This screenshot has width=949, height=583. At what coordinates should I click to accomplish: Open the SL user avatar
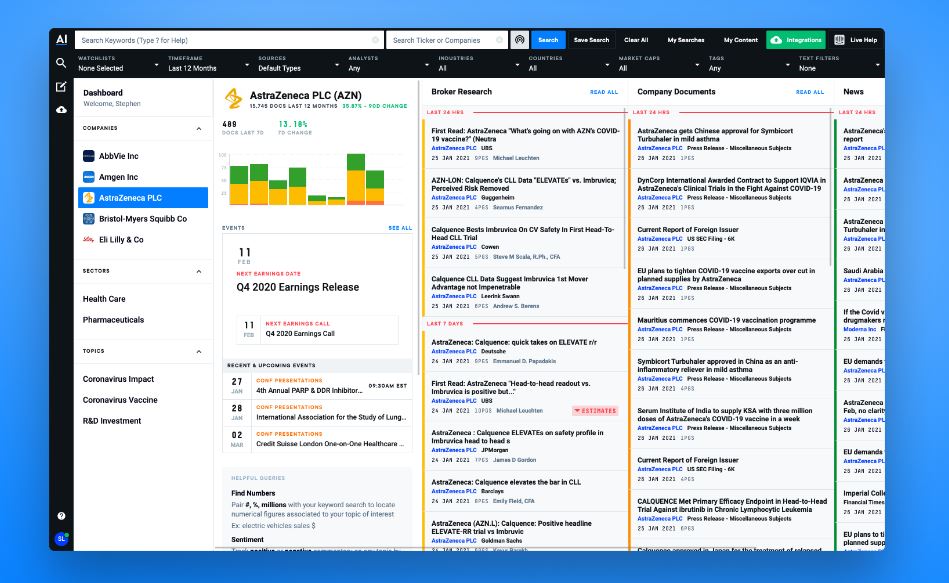pyautogui.click(x=61, y=538)
